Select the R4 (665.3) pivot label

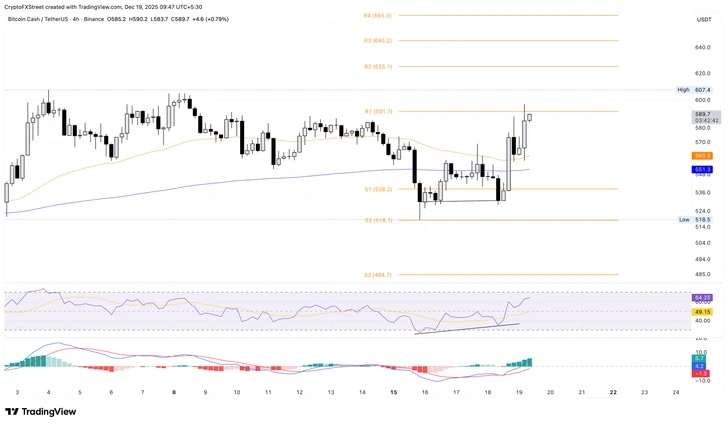point(378,16)
